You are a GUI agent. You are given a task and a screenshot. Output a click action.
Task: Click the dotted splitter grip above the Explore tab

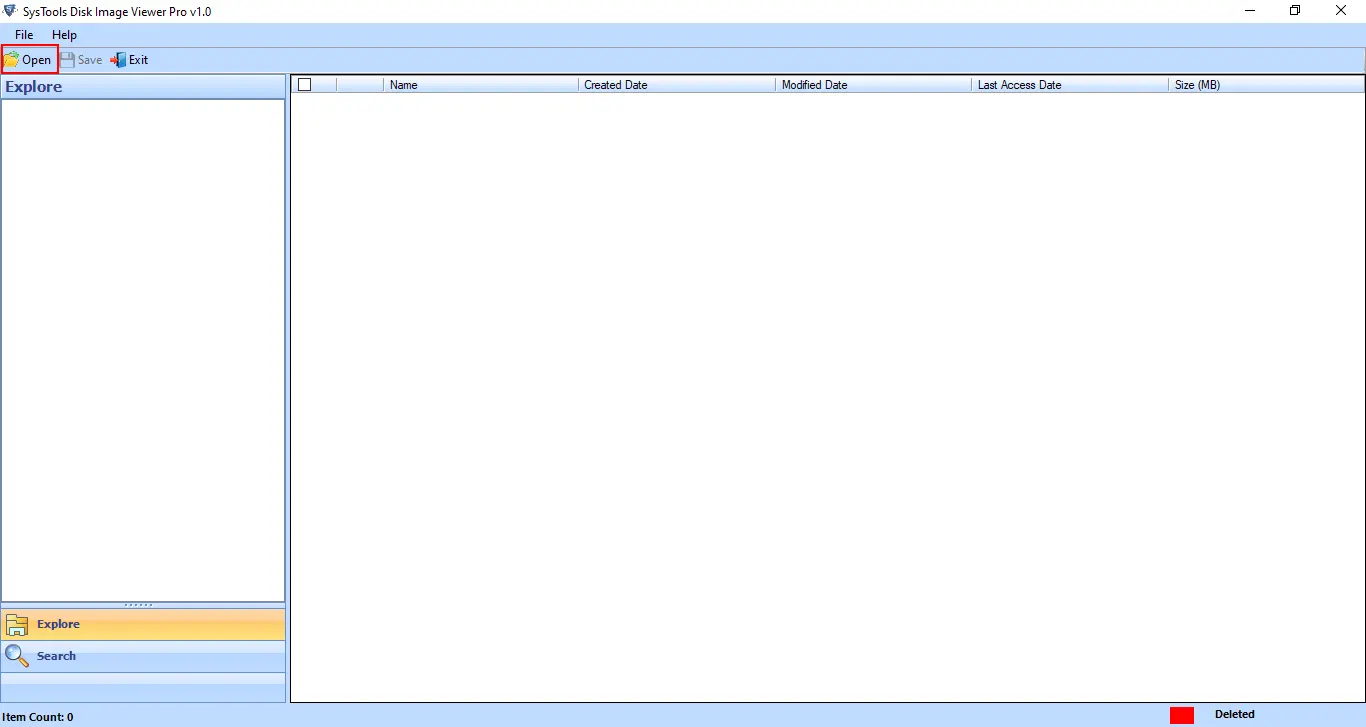138,605
